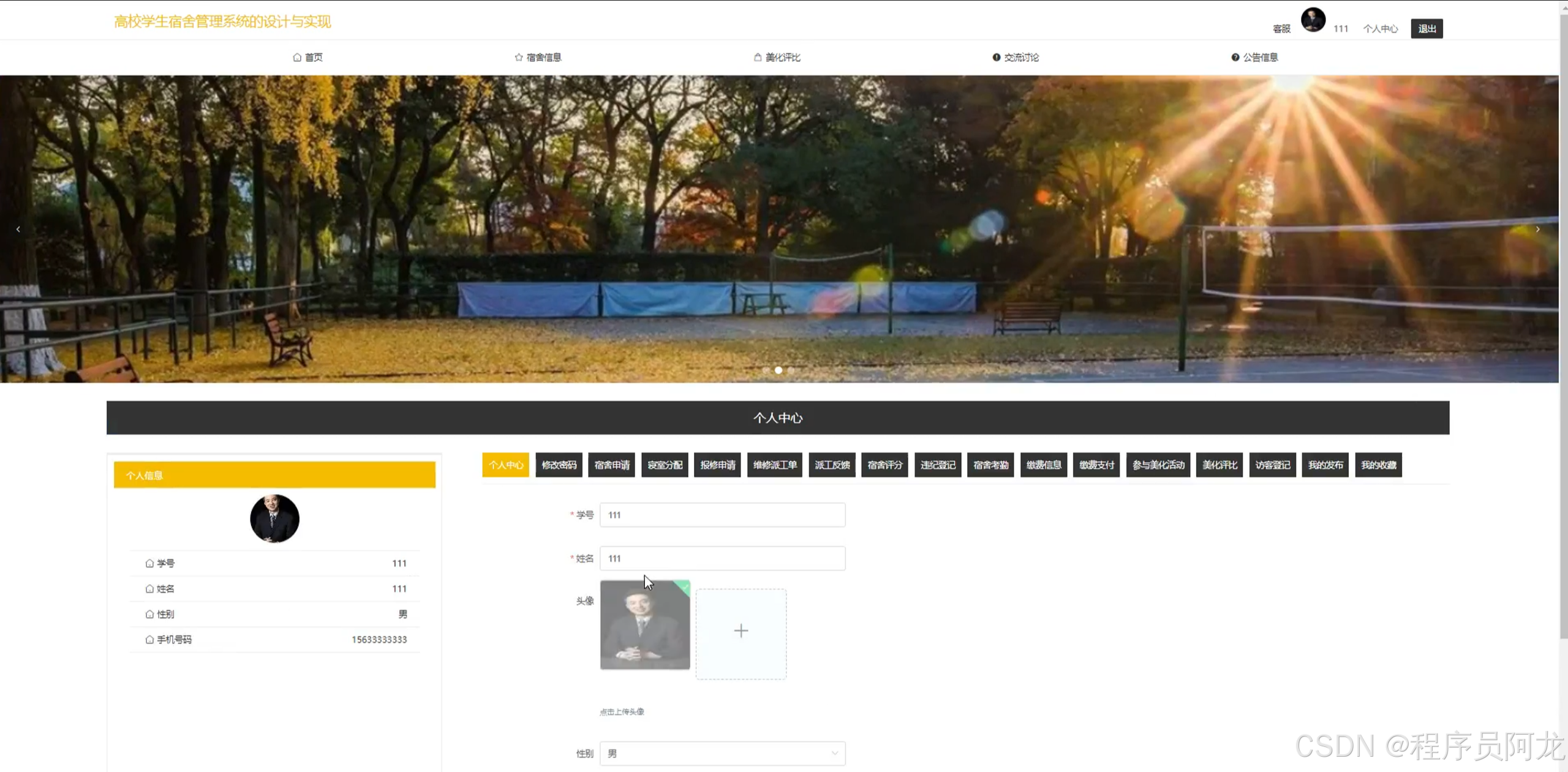This screenshot has height=772, width=1568.
Task: Switch to the 修改密码 tab
Action: click(559, 465)
